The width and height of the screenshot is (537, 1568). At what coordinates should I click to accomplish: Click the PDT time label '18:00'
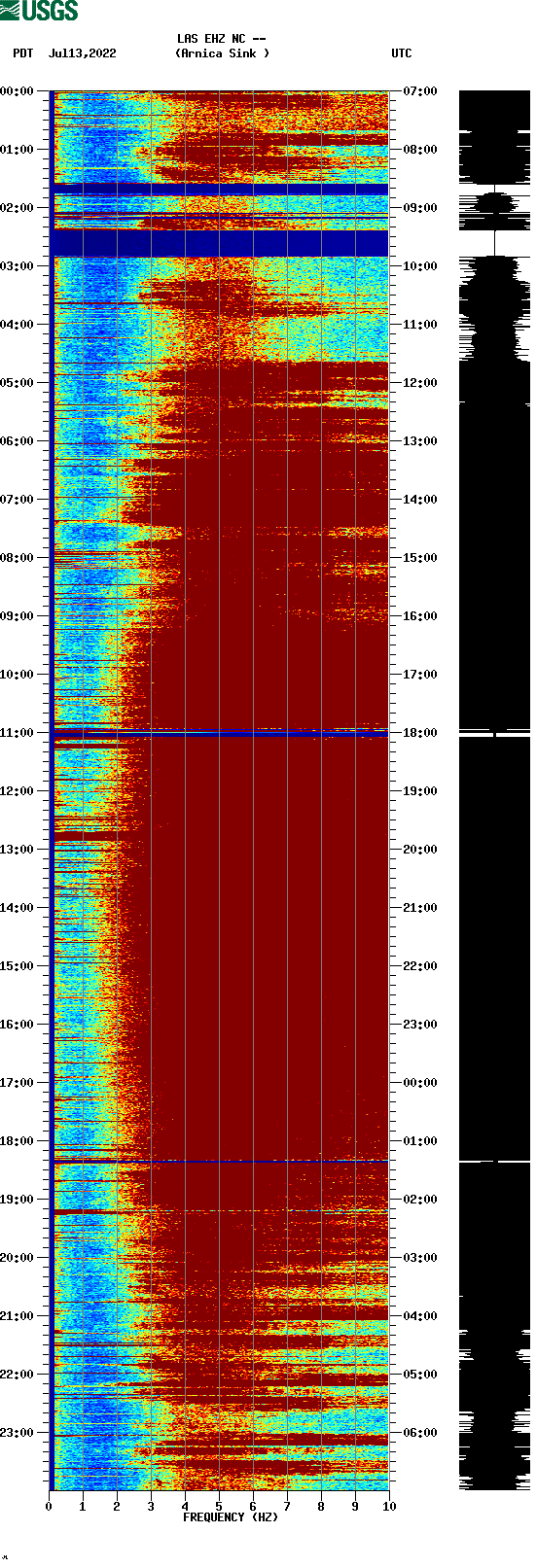17,1141
